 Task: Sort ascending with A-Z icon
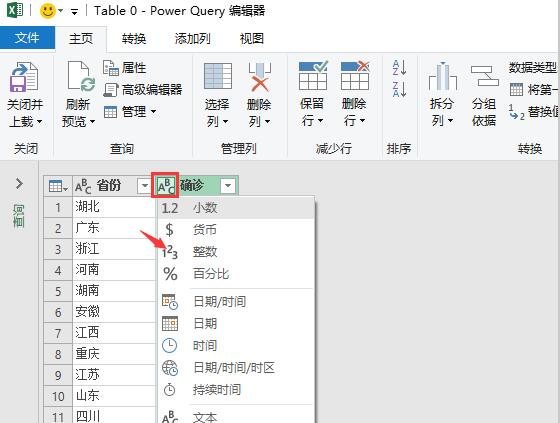[x=399, y=68]
